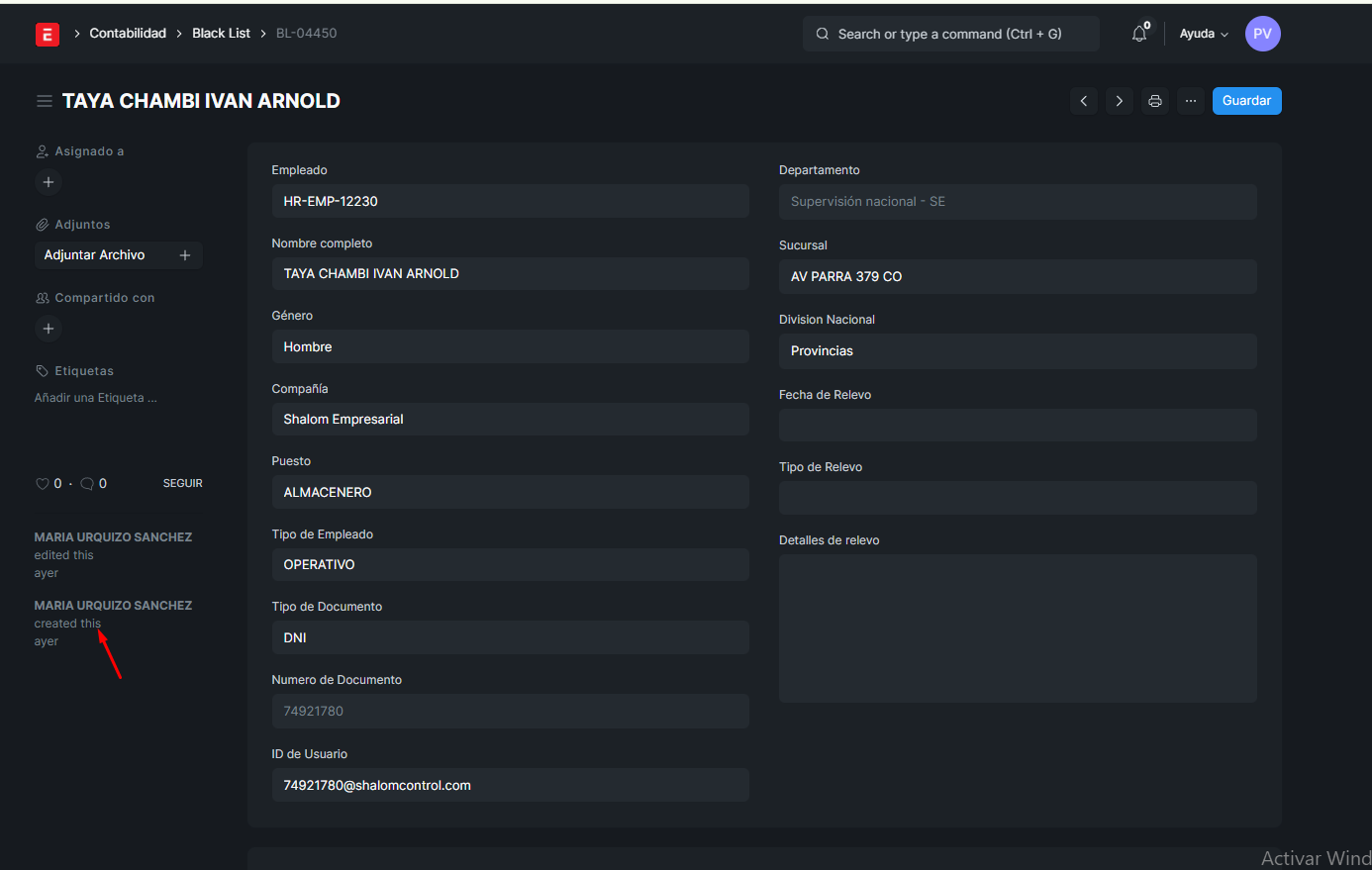The width and height of the screenshot is (1372, 870).
Task: Open the Género select field
Action: tap(510, 347)
